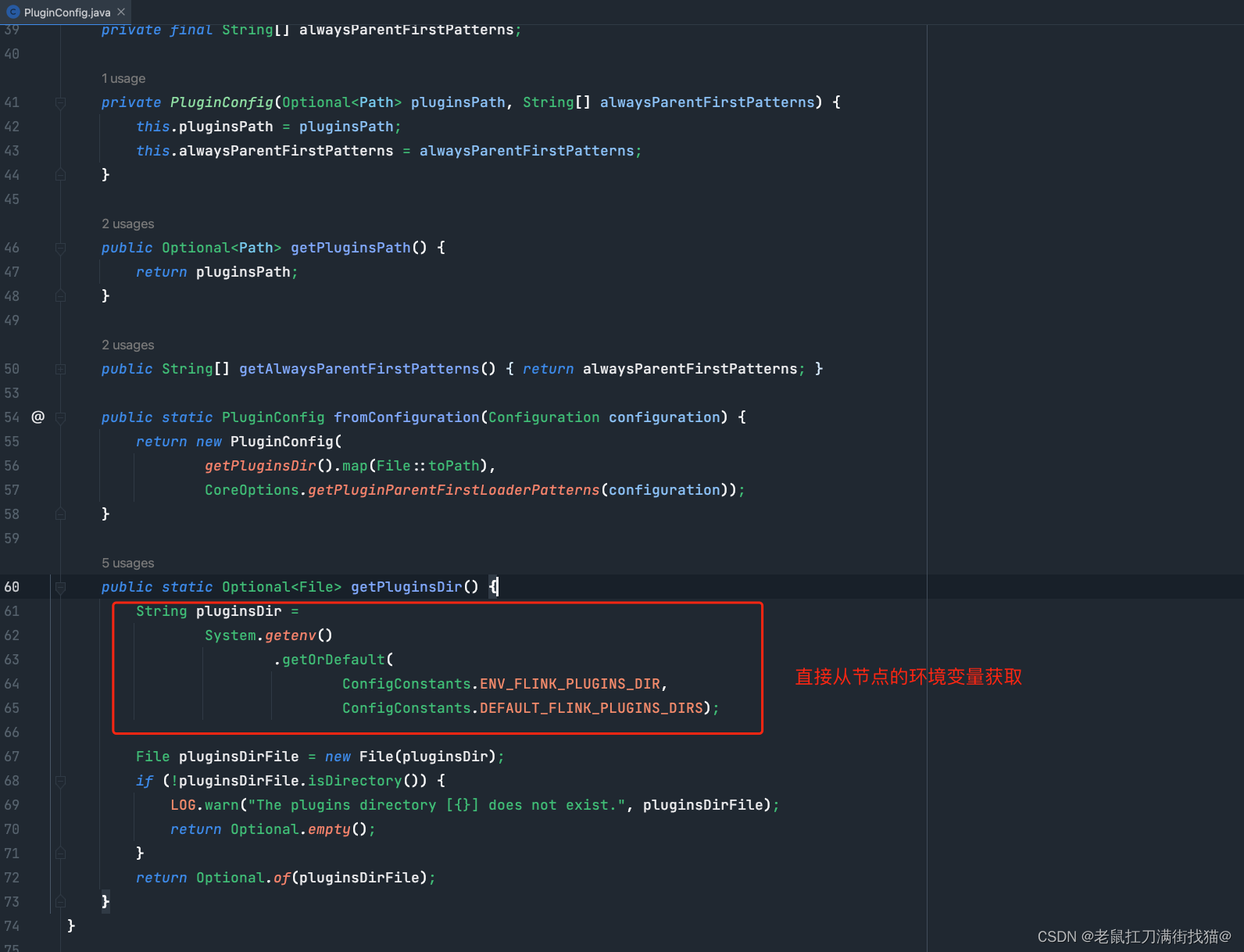Click getOrDefault on line 63
Screen dimensions: 1244x952
point(334,660)
